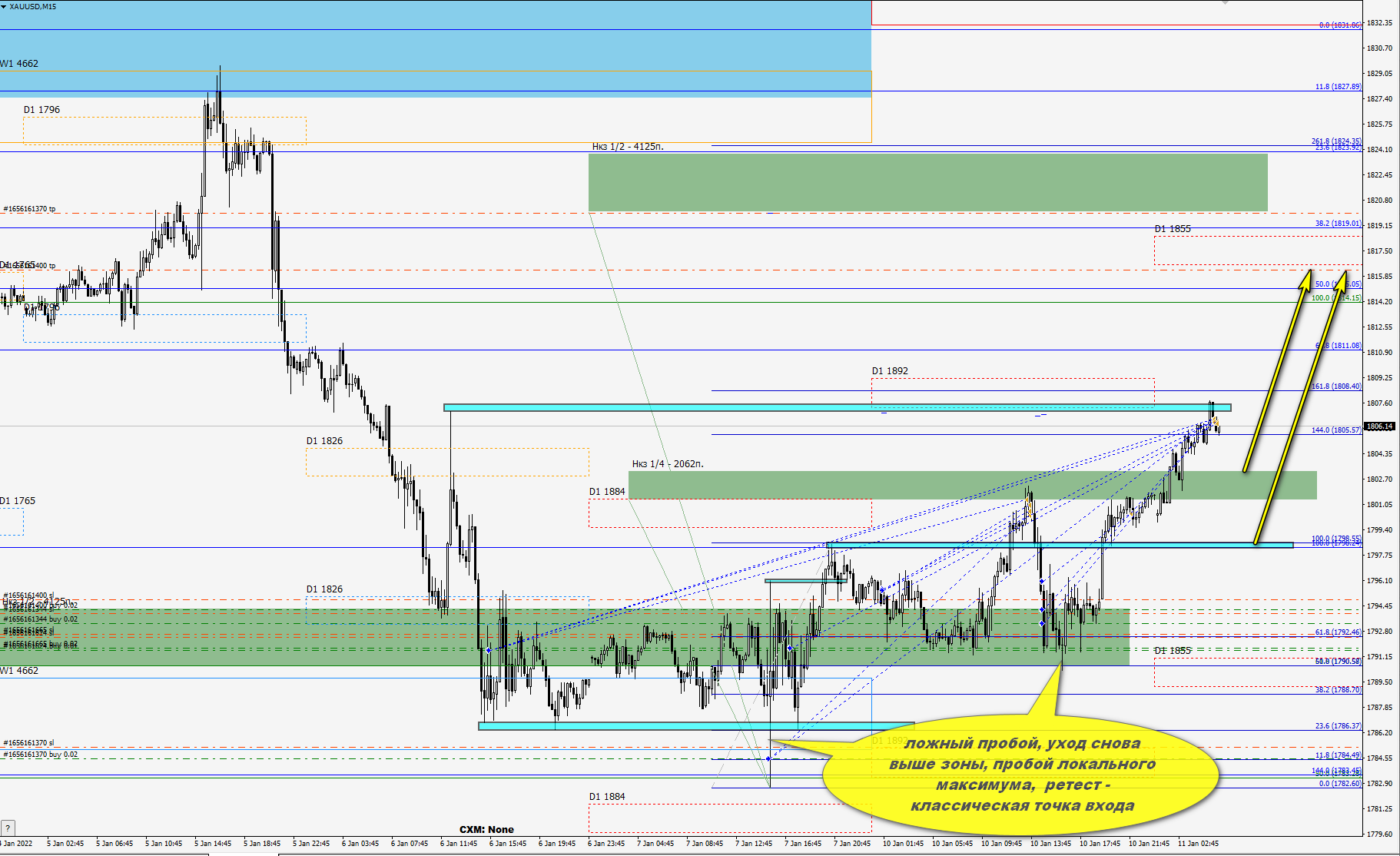
Task: Select D1 1884 label beside Нкз 1/4 zone
Action: tap(607, 492)
